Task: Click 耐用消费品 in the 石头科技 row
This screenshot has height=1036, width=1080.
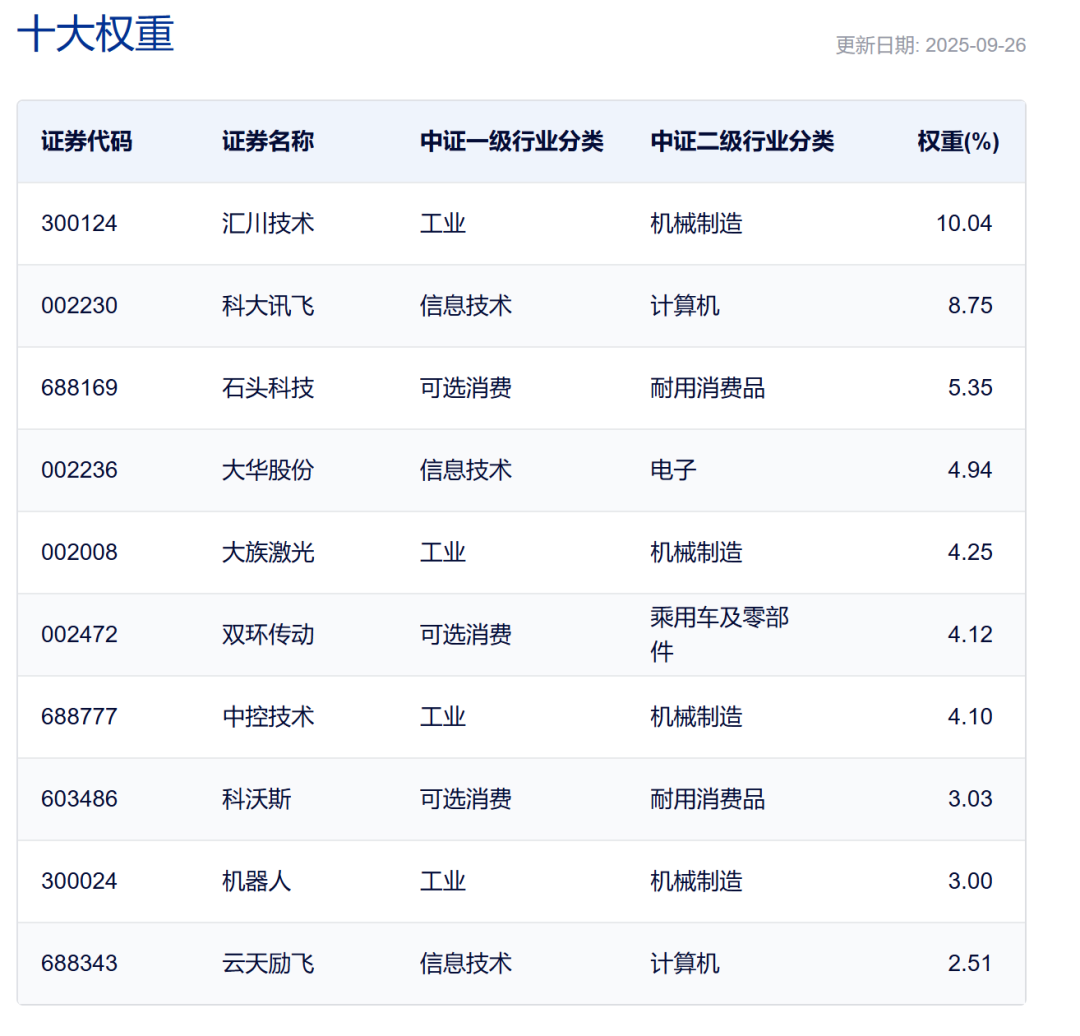Action: coord(707,387)
